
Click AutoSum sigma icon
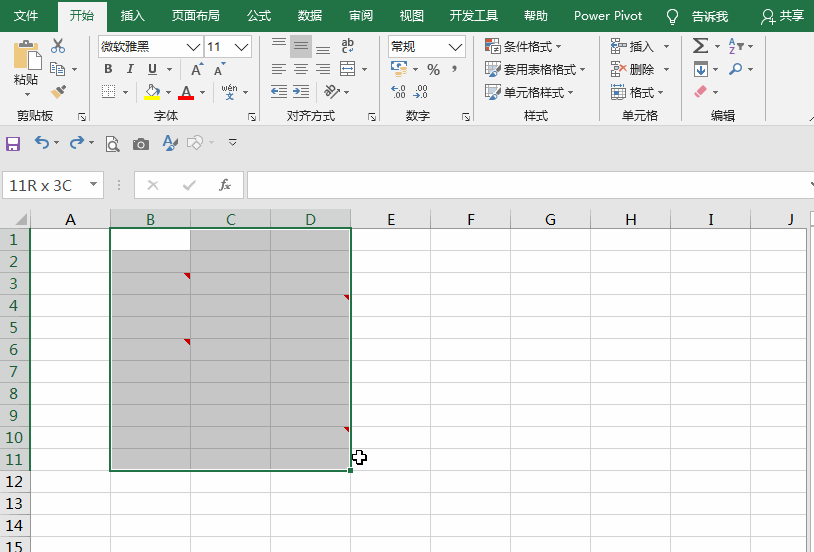[x=700, y=46]
